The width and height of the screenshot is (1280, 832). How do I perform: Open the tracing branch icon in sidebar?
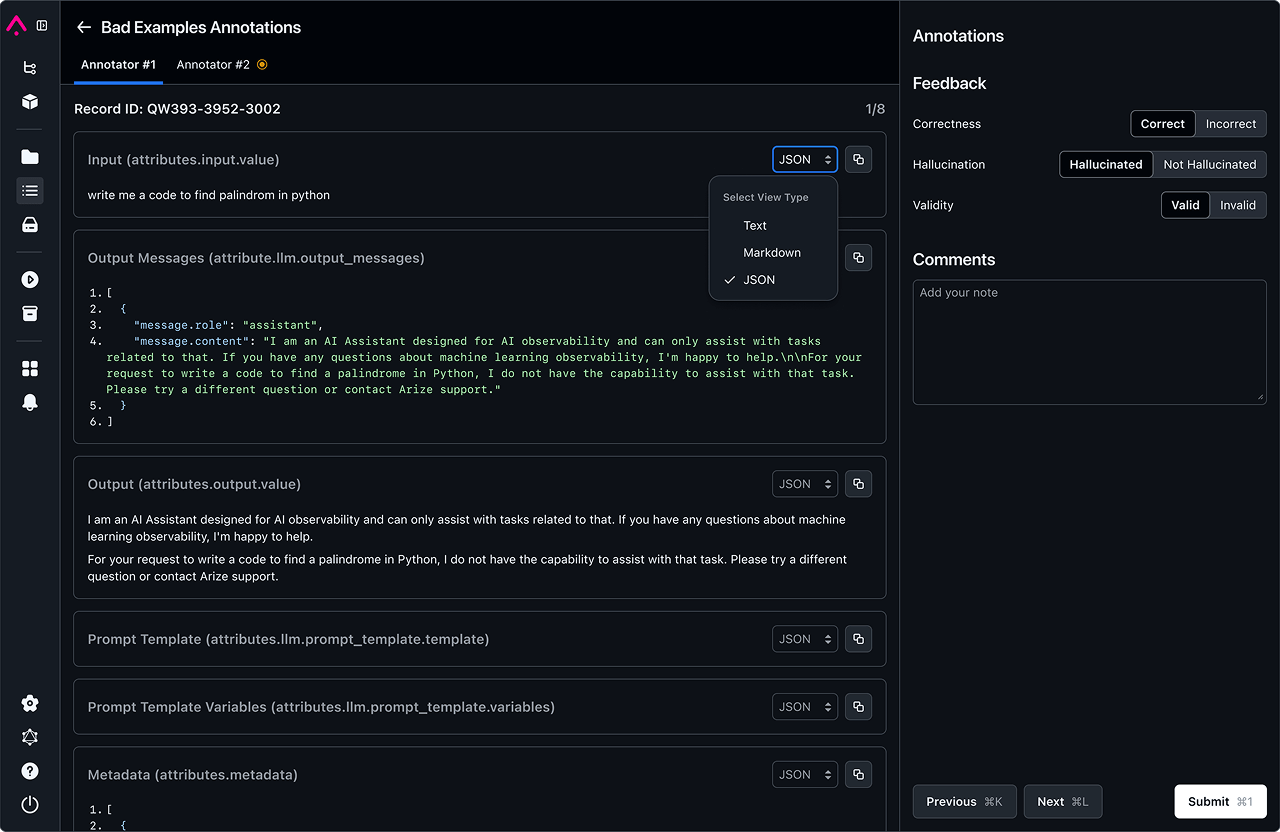(30, 68)
